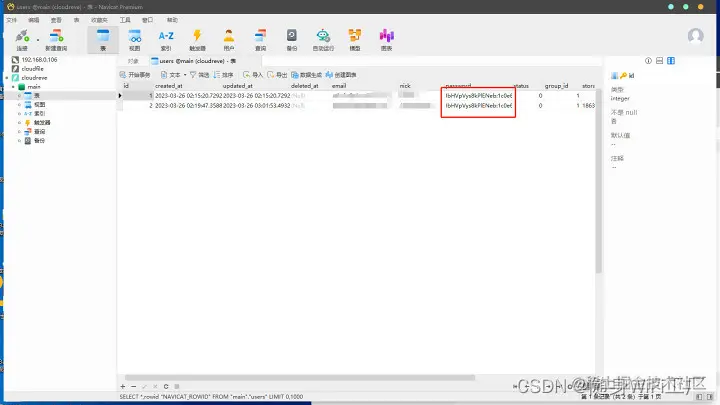
Task: Select the users @main (cloudreve) tab
Action: point(194,61)
